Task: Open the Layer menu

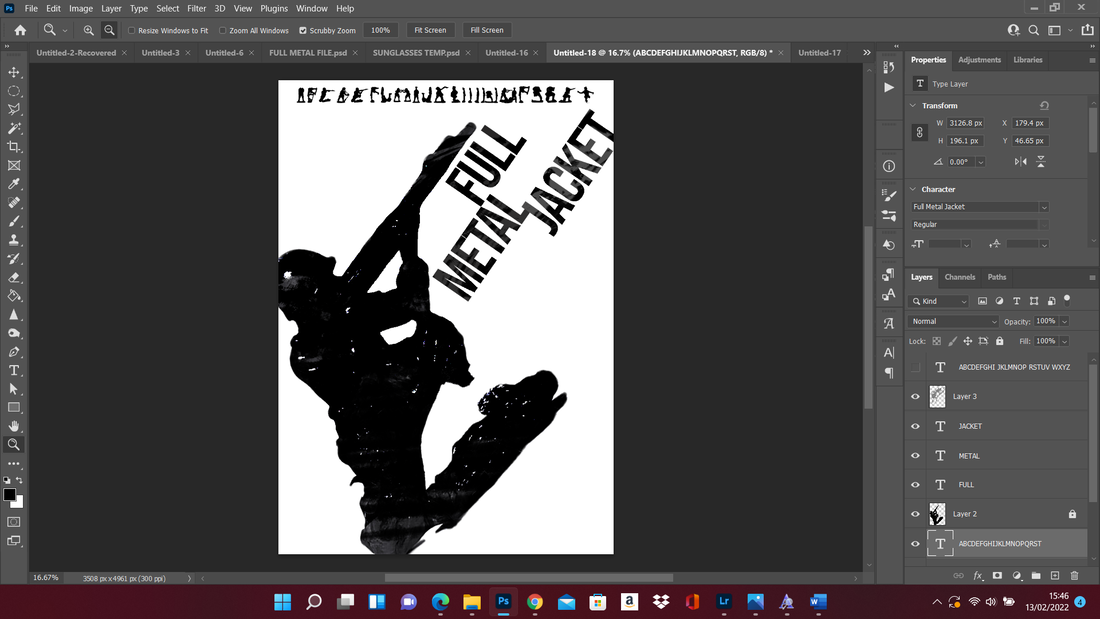Action: 111,8
